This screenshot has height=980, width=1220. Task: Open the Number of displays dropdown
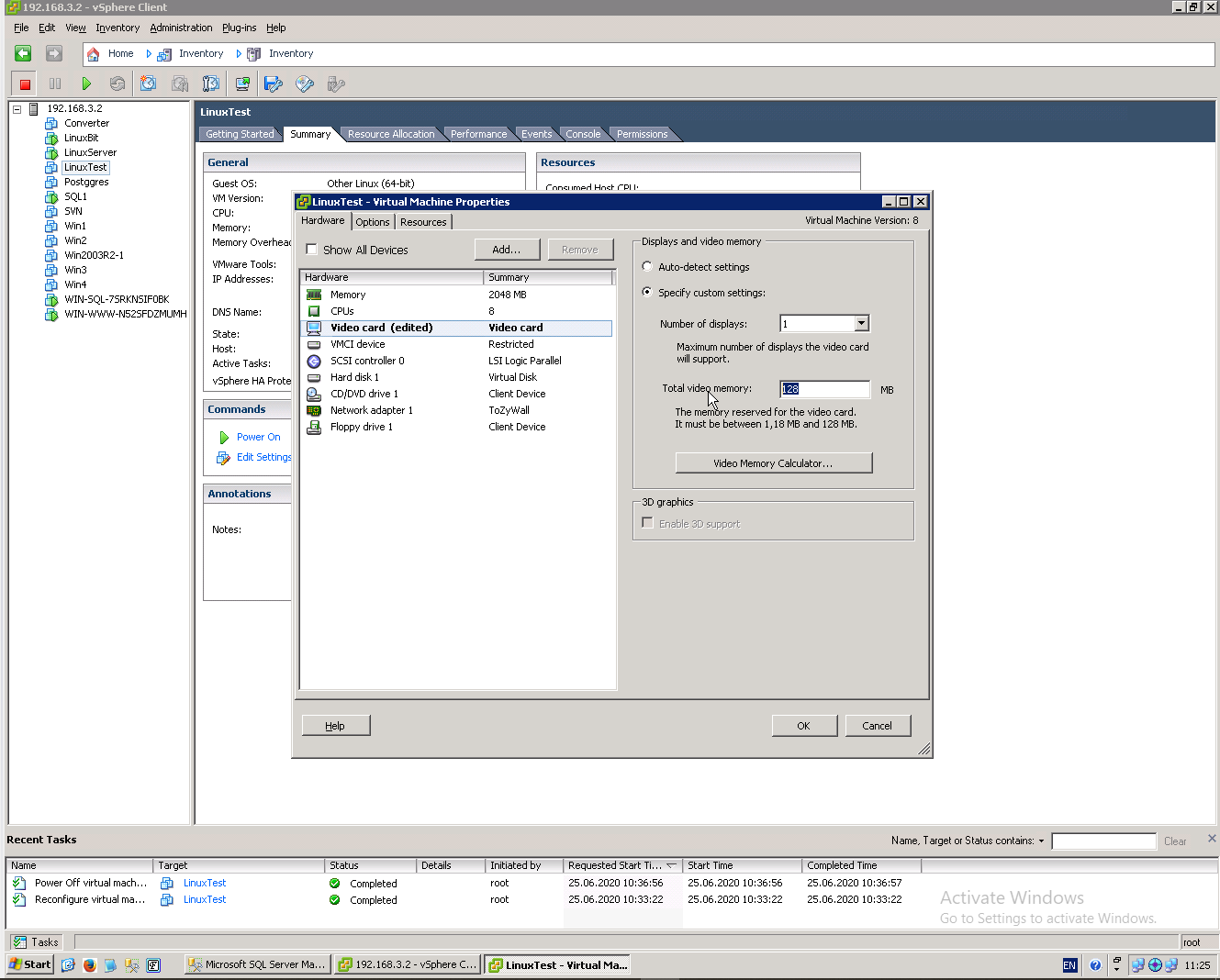coord(861,323)
